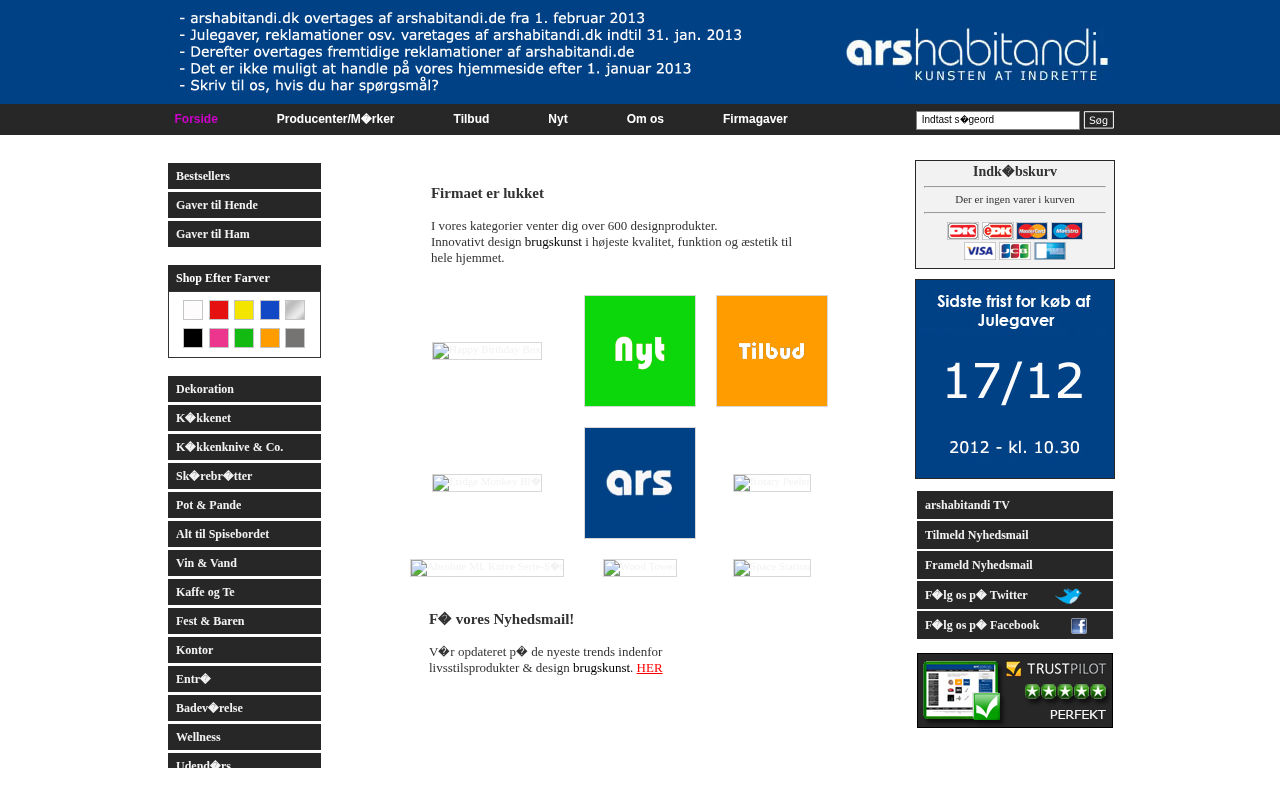The width and height of the screenshot is (1280, 800).
Task: Open the Badeværelse category
Action: click(244, 708)
